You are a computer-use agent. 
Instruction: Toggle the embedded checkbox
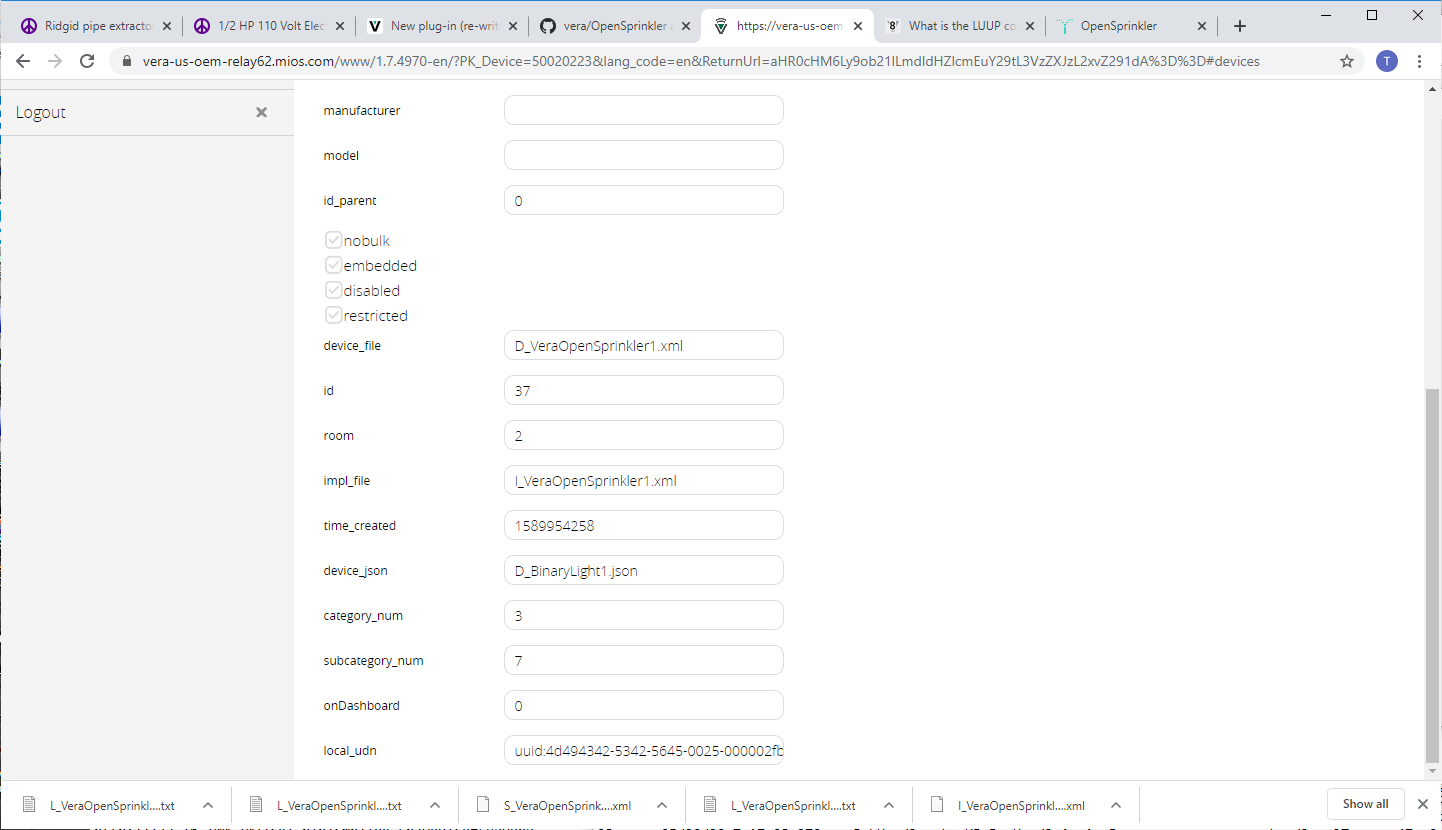[334, 265]
